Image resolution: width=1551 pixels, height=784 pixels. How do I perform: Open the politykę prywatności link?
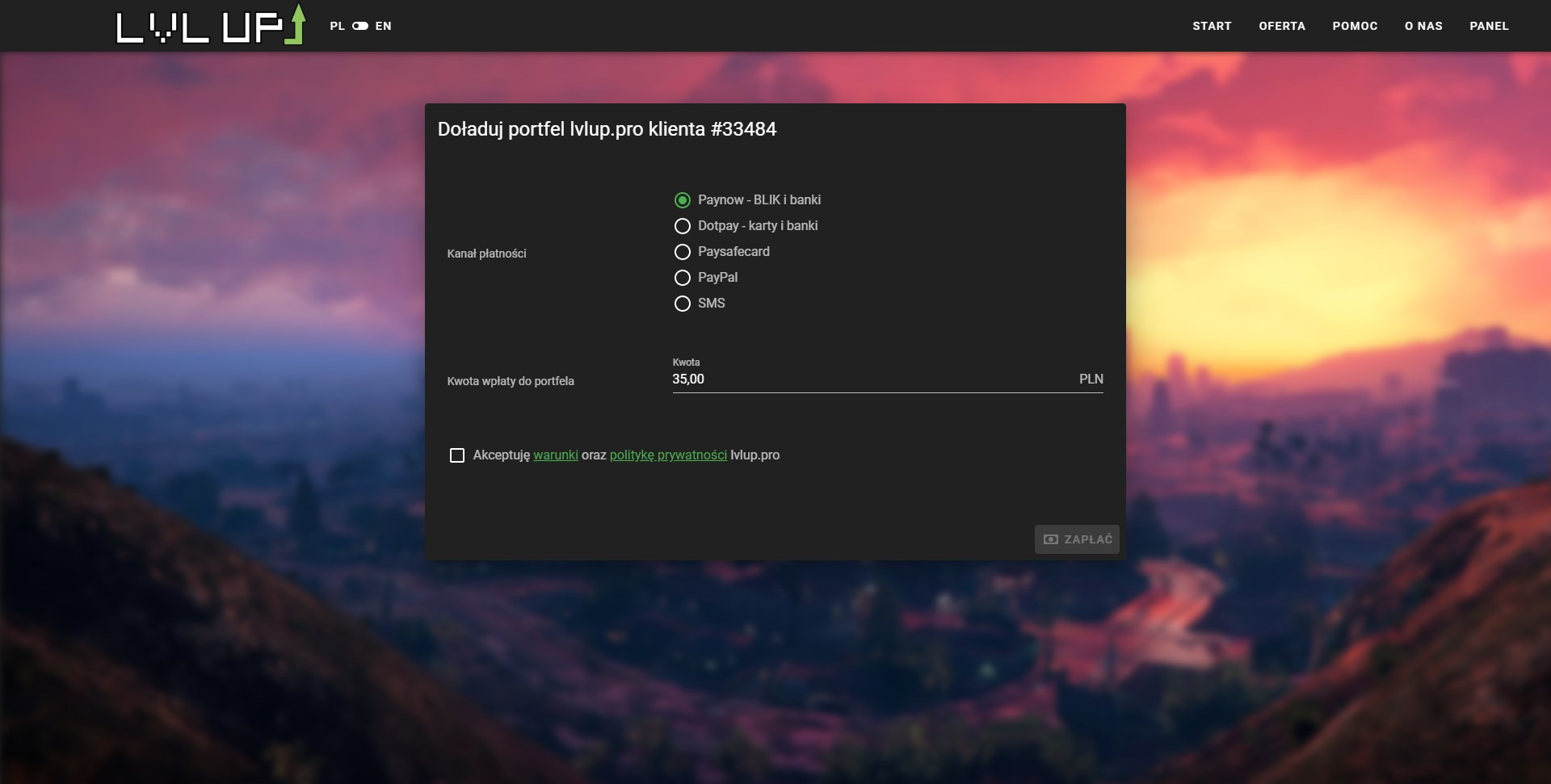point(668,455)
